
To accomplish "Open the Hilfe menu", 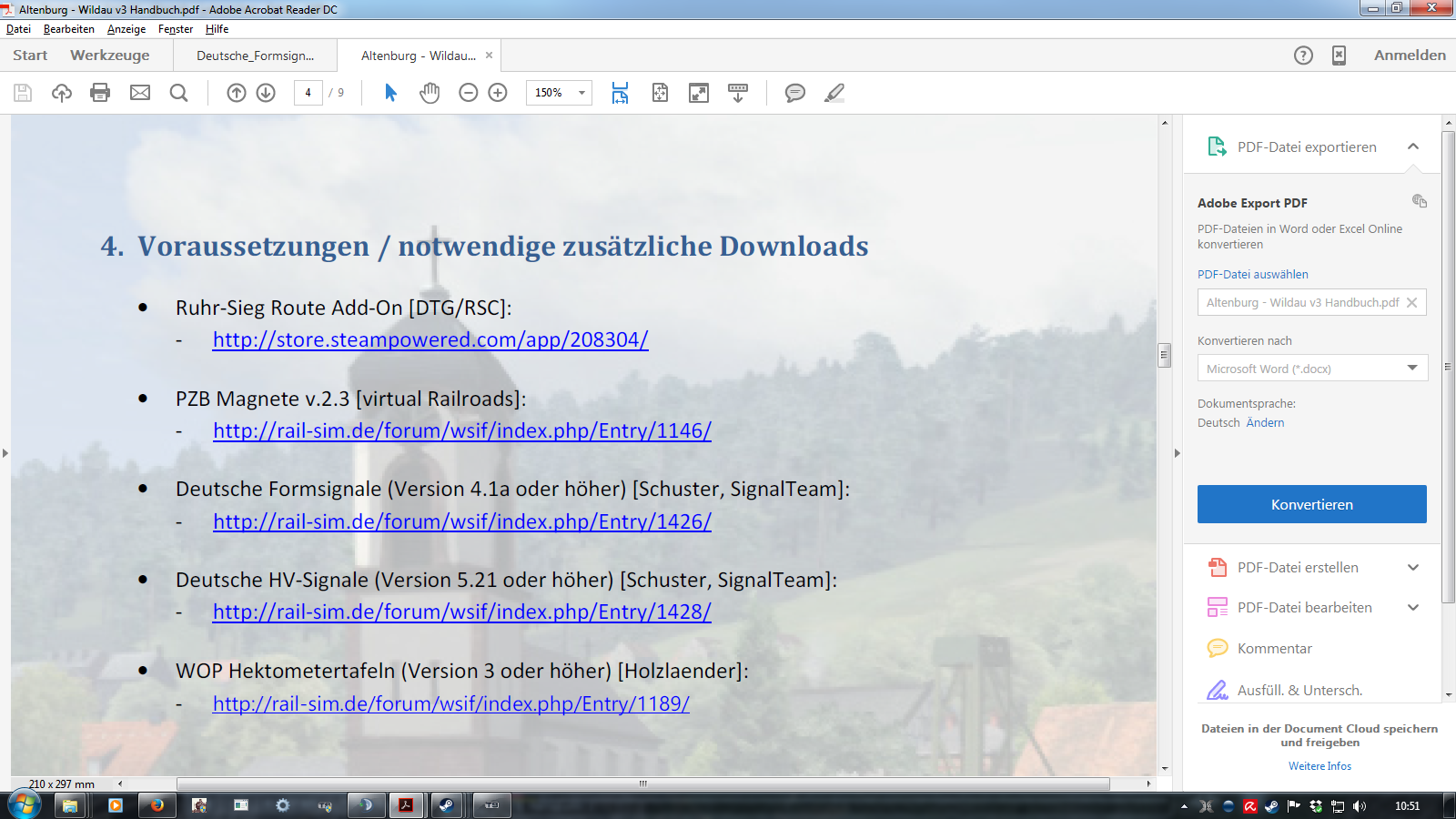I will (x=217, y=29).
